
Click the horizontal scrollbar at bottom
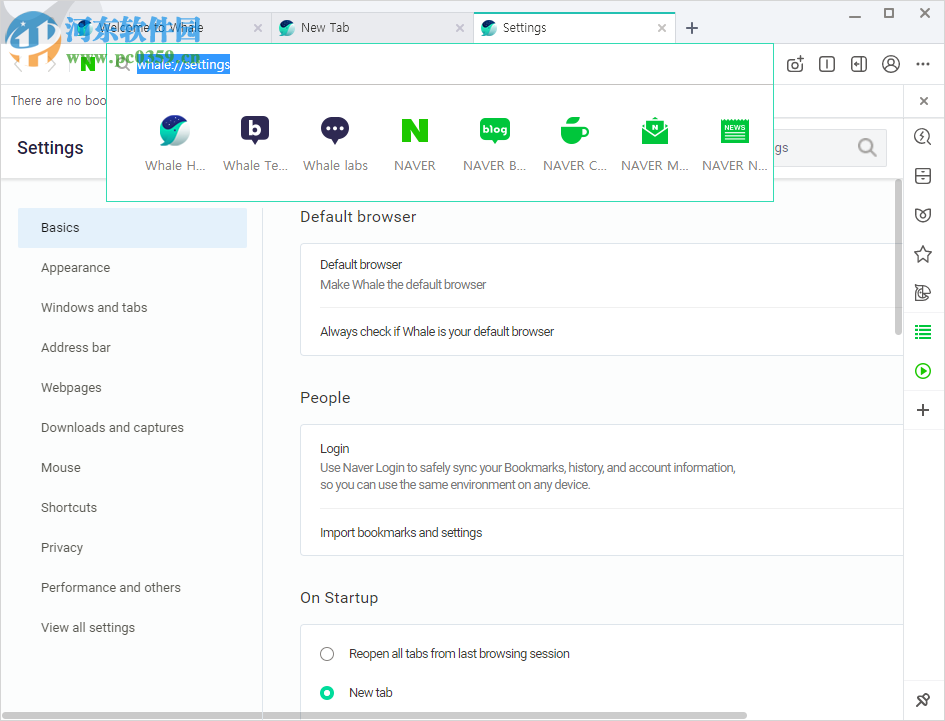tap(374, 716)
